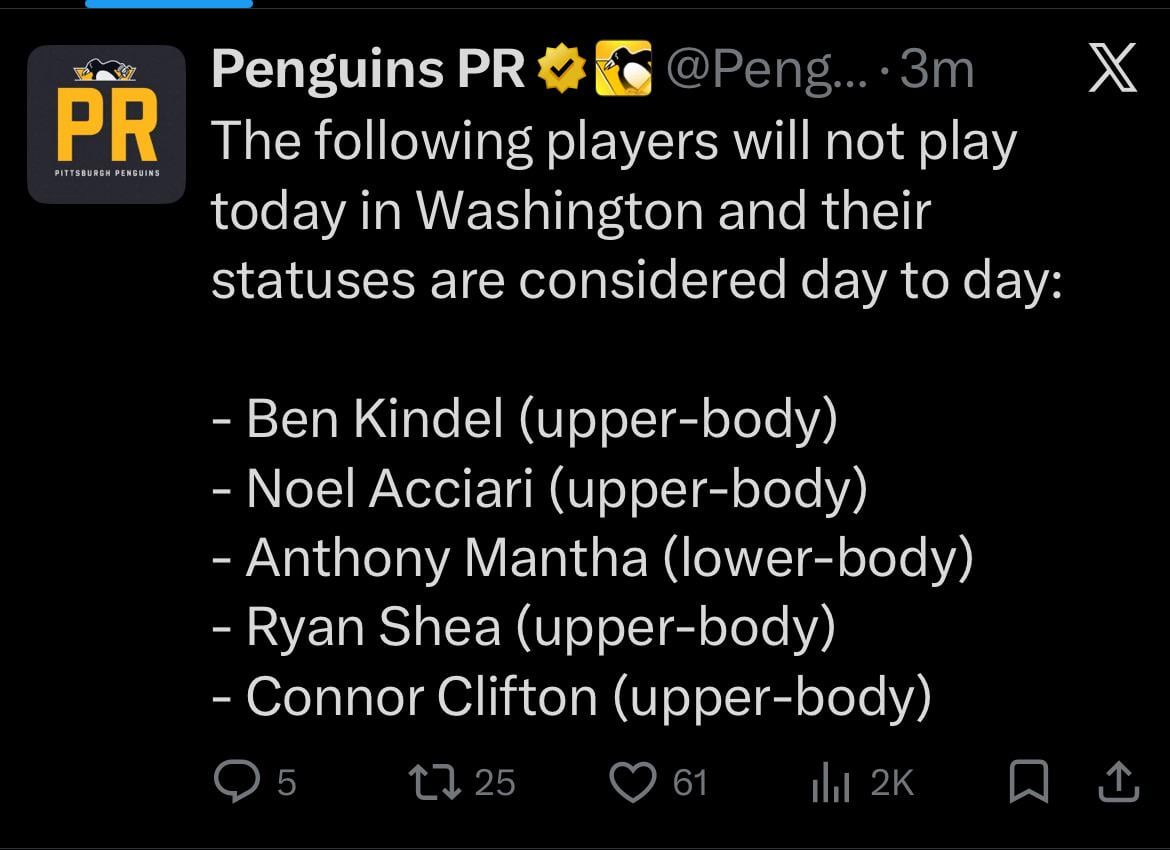Image resolution: width=1170 pixels, height=850 pixels.
Task: Click the 2K views count
Action: click(x=892, y=783)
